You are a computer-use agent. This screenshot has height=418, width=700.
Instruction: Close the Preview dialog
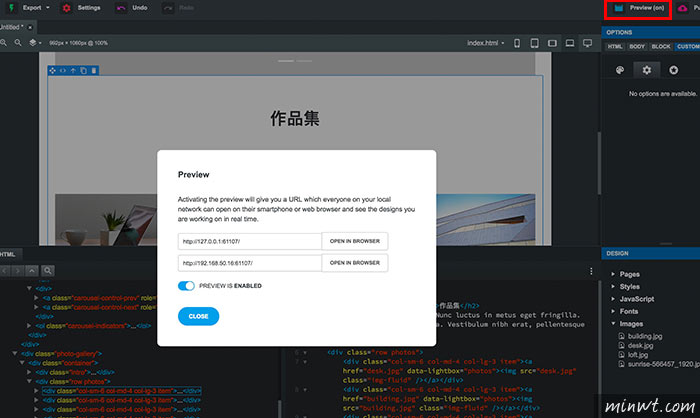click(x=198, y=316)
